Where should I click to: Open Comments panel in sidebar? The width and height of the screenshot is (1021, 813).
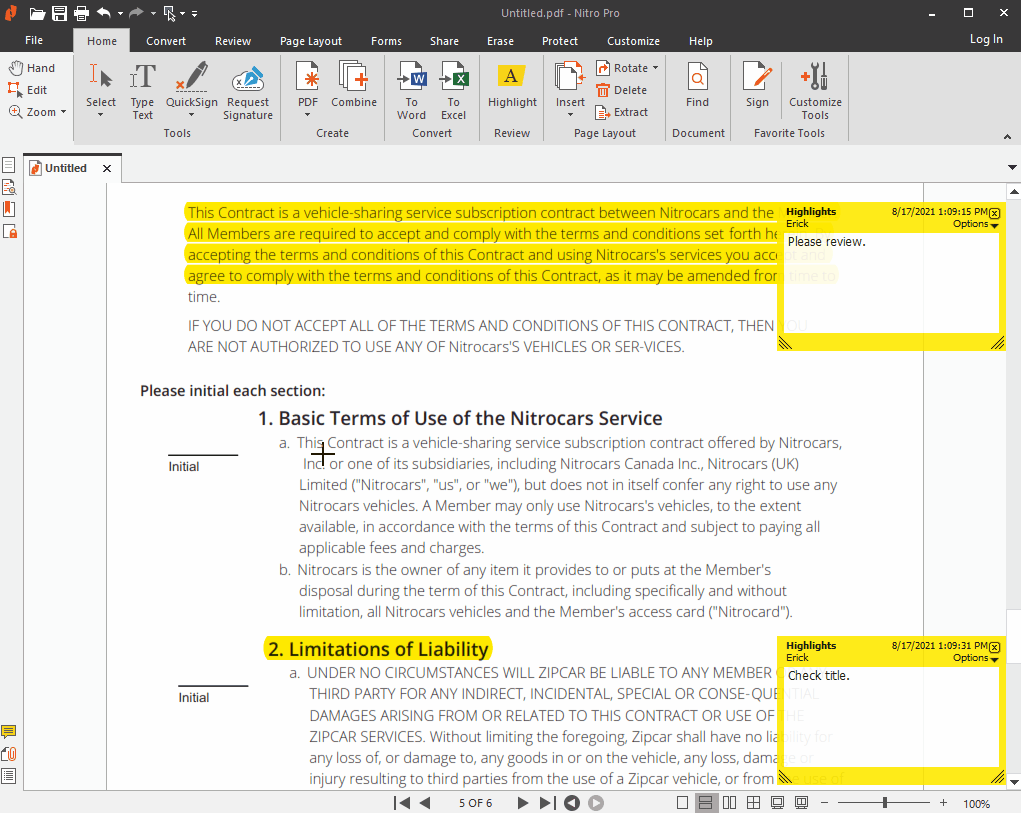8,732
